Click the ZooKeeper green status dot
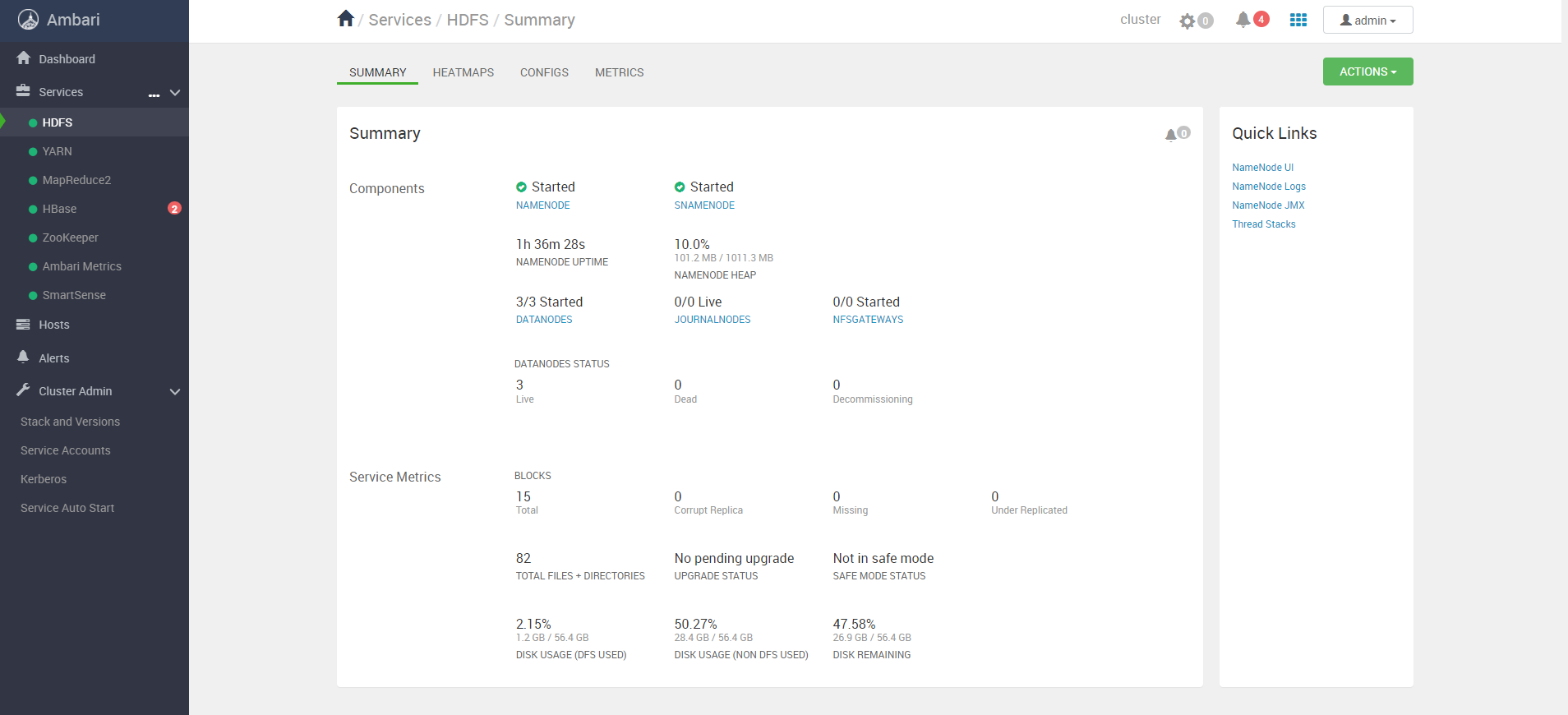The height and width of the screenshot is (715, 1568). point(33,238)
